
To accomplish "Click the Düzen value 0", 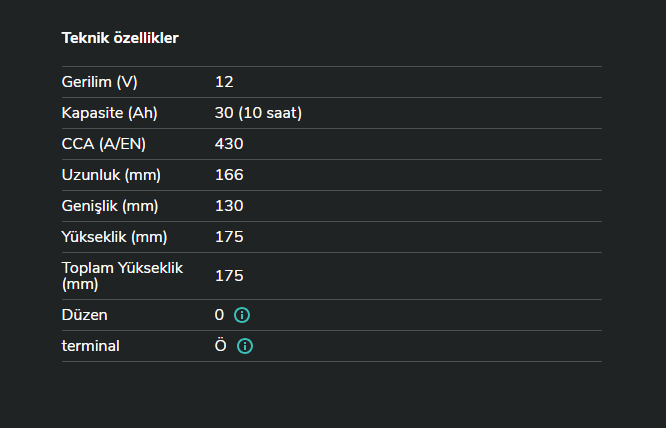I will pos(219,315).
